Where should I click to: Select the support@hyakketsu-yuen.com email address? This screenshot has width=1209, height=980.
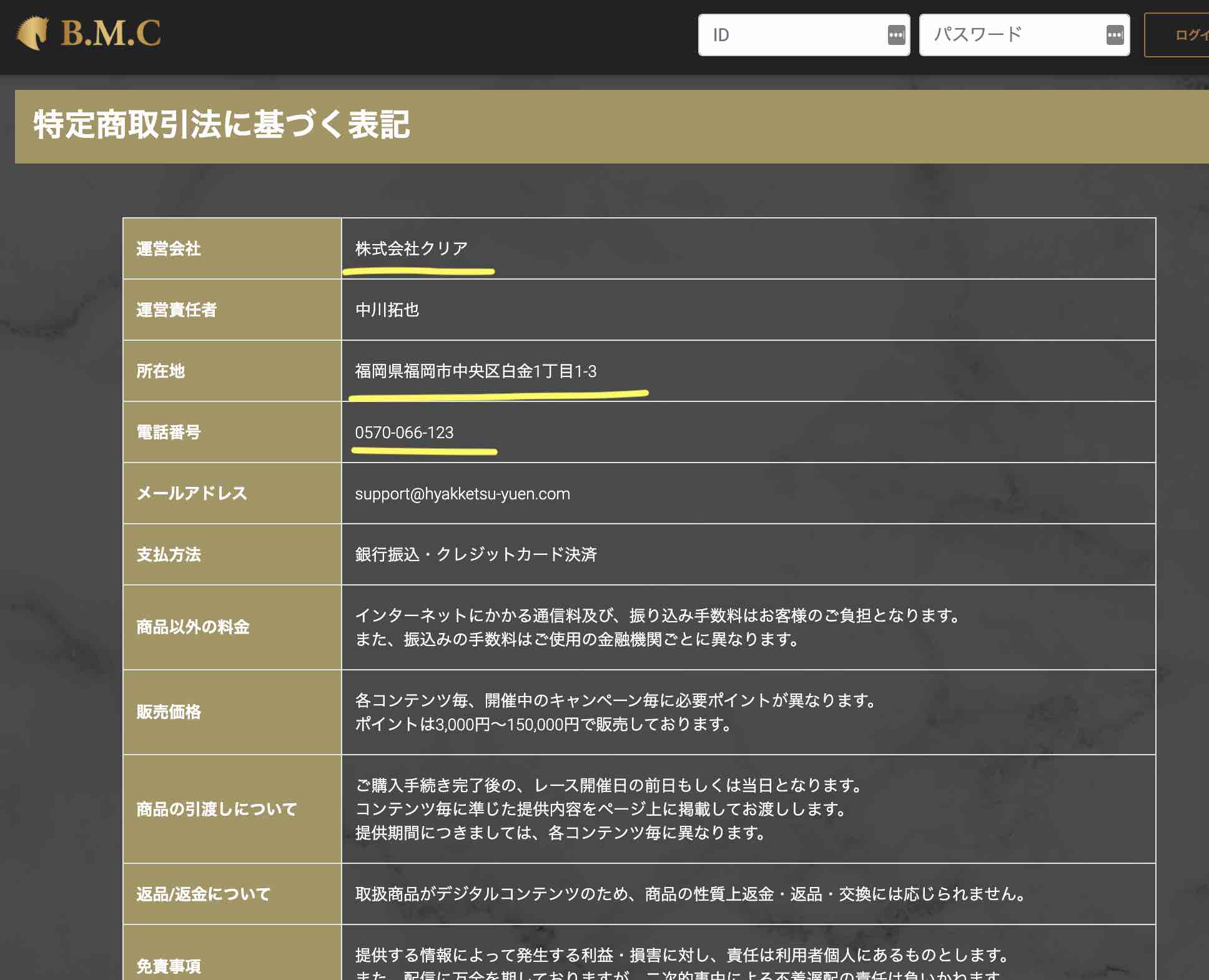point(462,493)
